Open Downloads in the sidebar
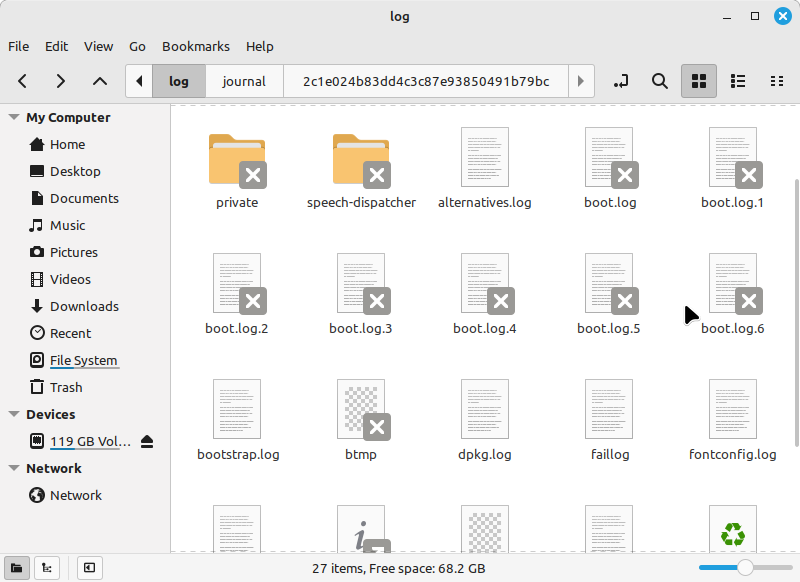 pos(85,307)
